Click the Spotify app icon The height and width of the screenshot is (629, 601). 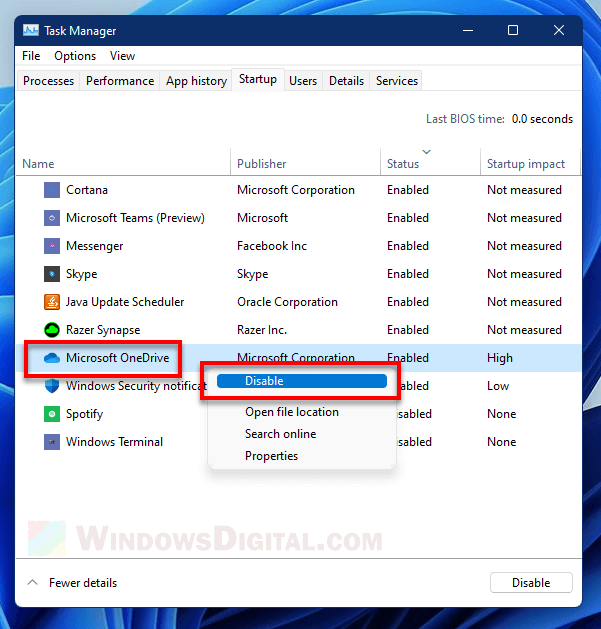[52, 414]
